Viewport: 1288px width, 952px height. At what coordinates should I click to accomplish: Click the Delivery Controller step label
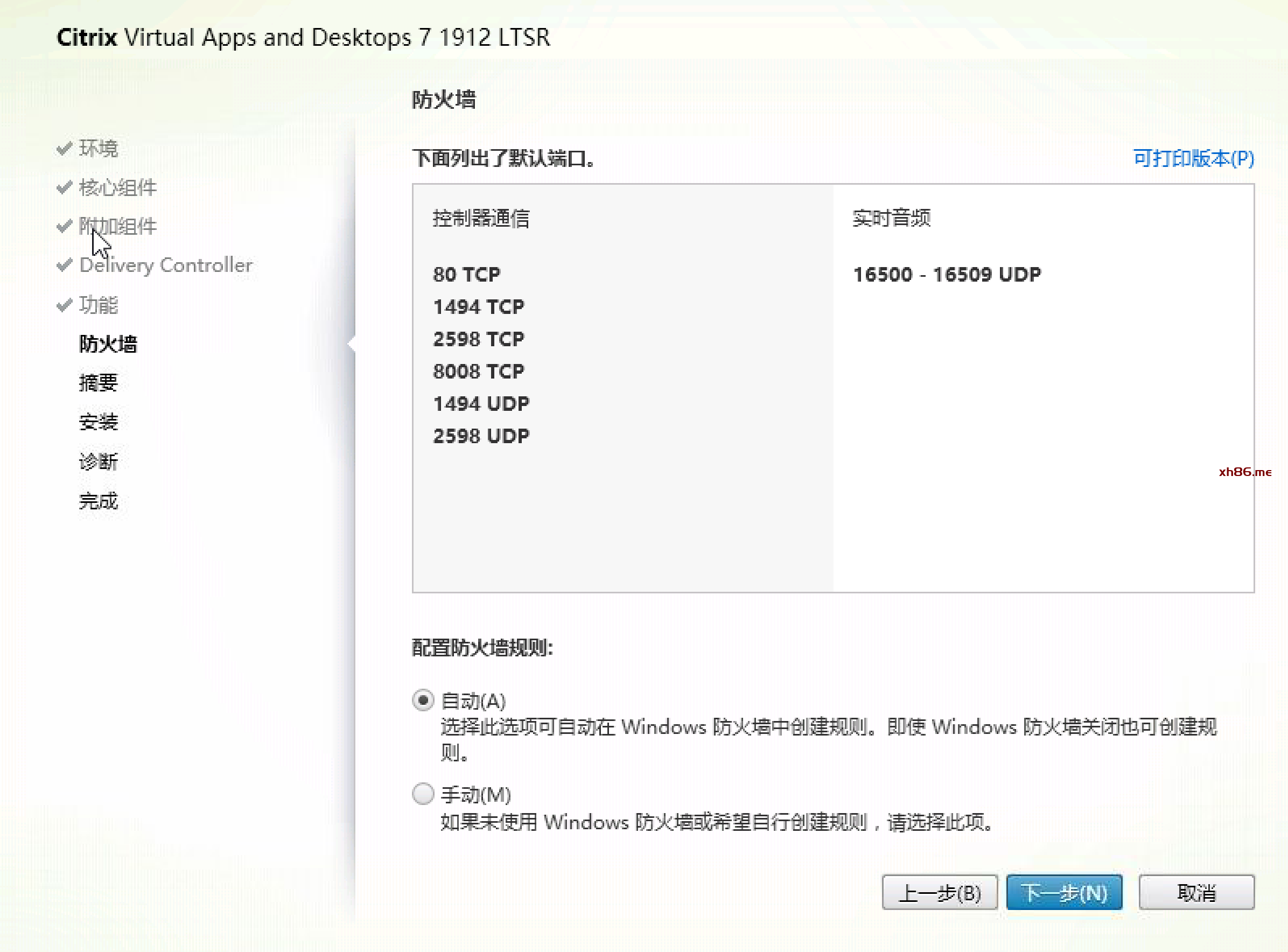click(x=165, y=264)
